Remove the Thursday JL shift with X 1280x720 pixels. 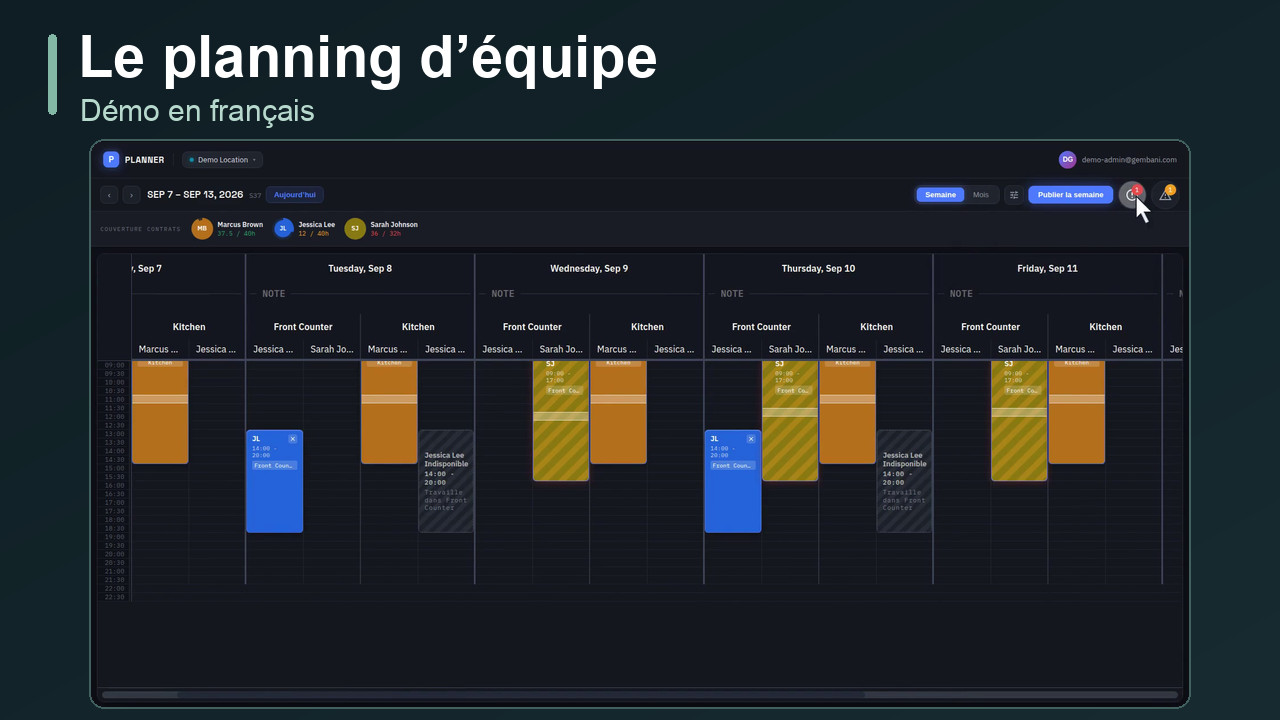(x=752, y=439)
